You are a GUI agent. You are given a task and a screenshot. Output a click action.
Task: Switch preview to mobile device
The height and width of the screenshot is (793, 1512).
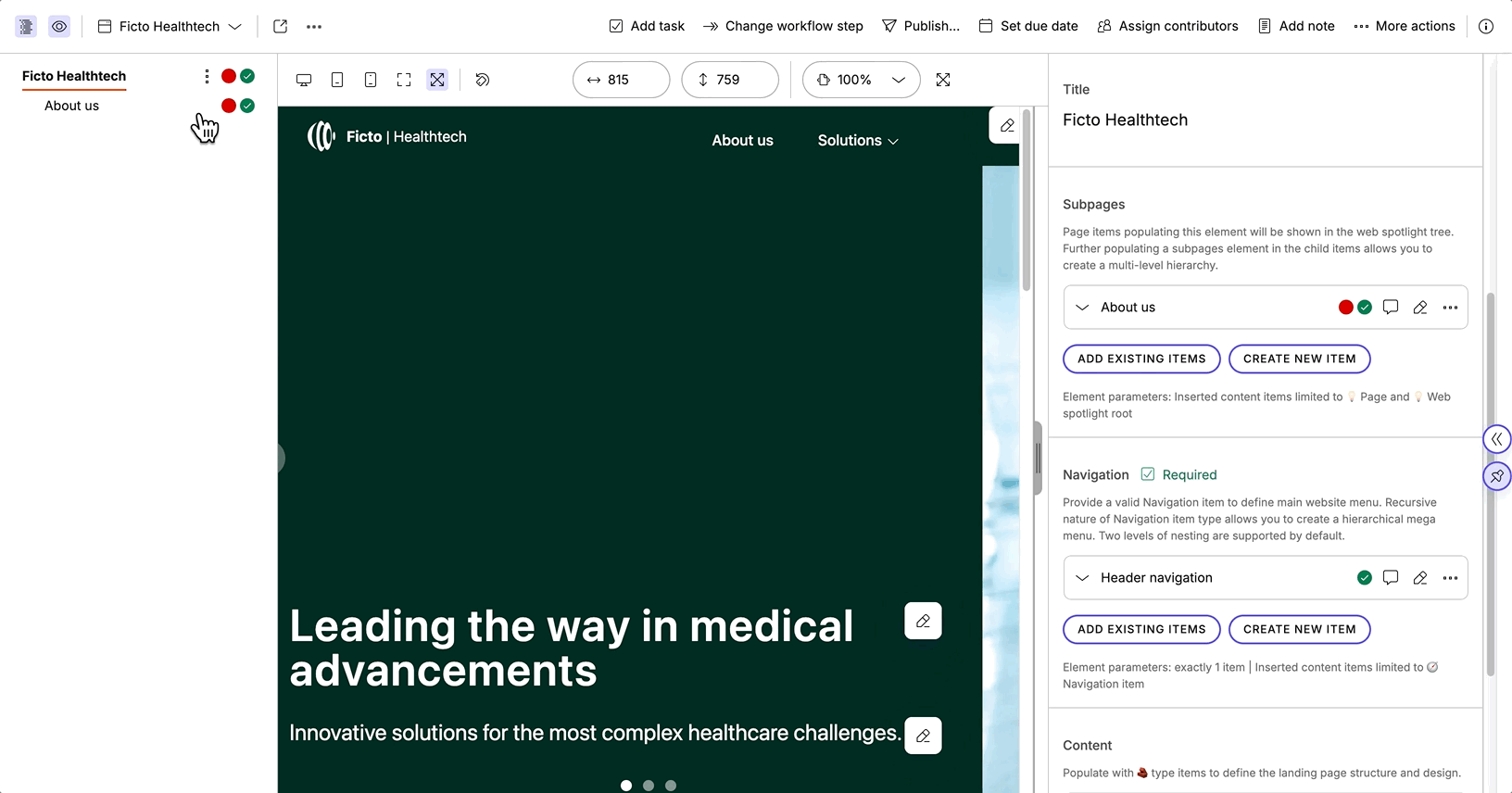pos(371,80)
